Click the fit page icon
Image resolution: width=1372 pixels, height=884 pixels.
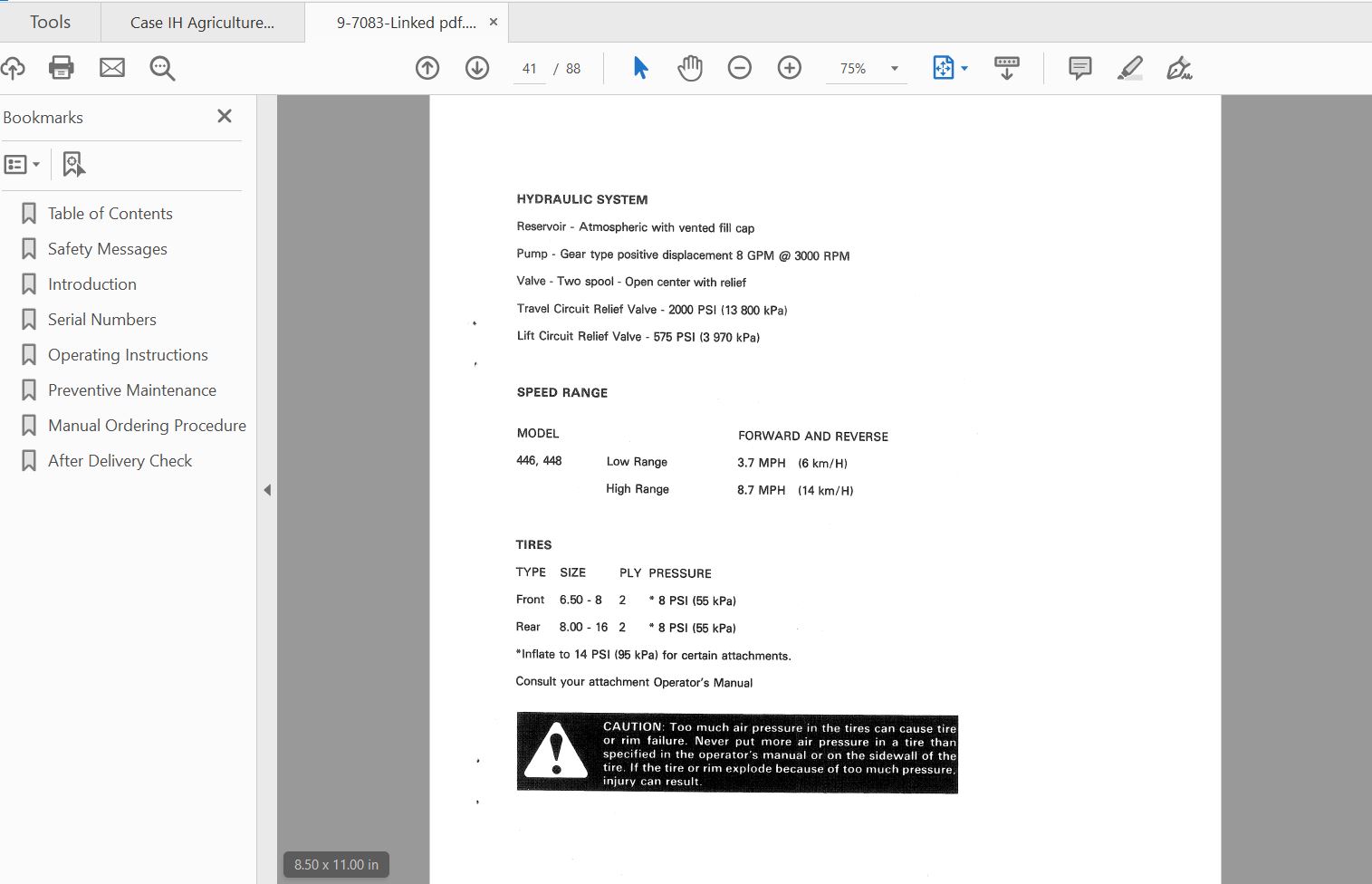point(943,68)
